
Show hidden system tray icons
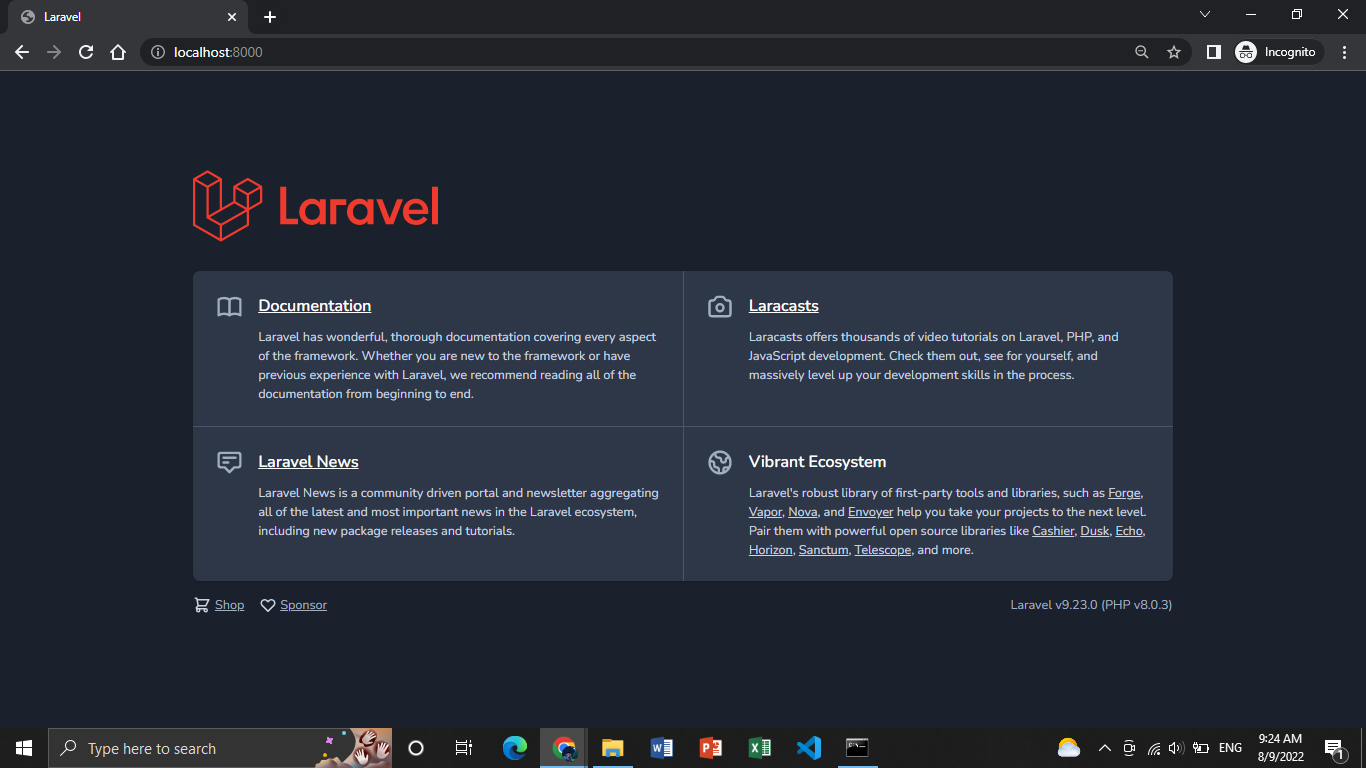1105,748
